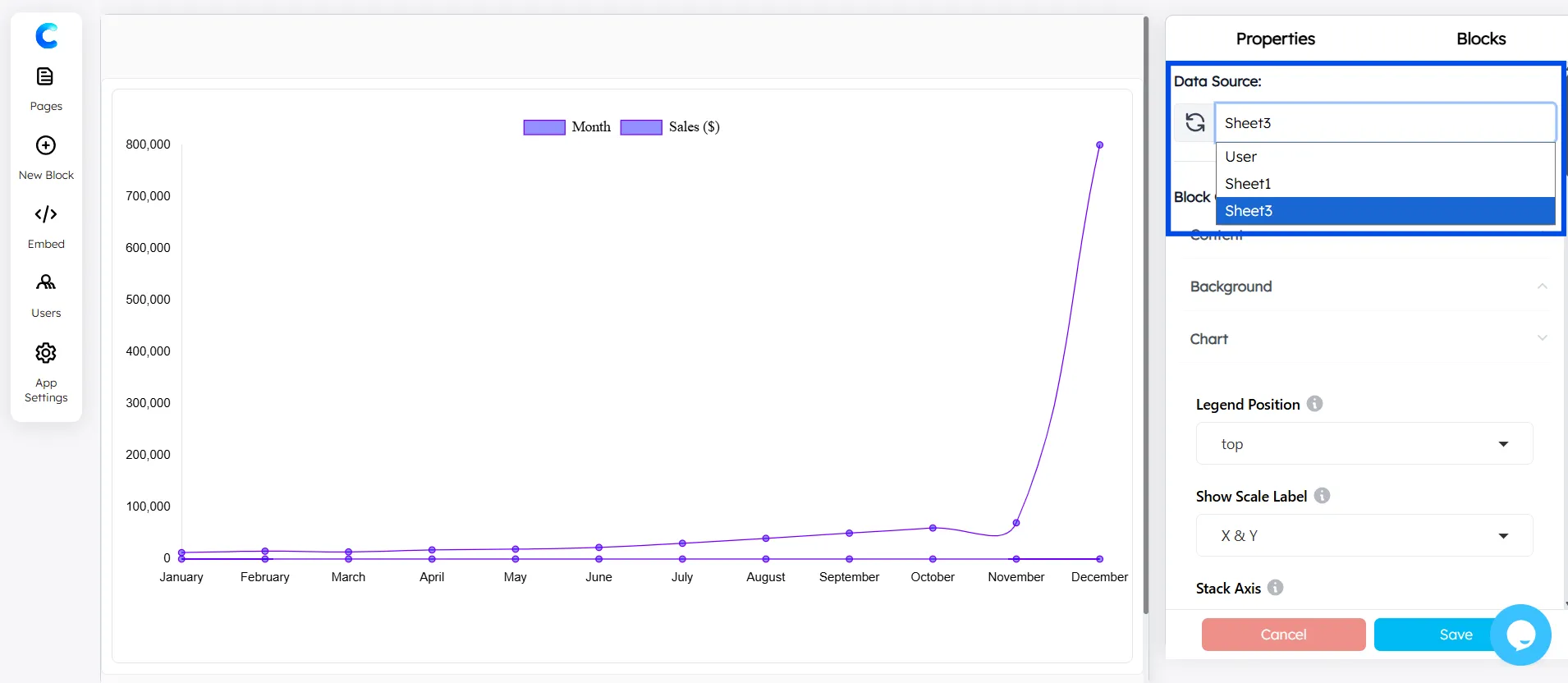Click the Cancel button

(1283, 635)
